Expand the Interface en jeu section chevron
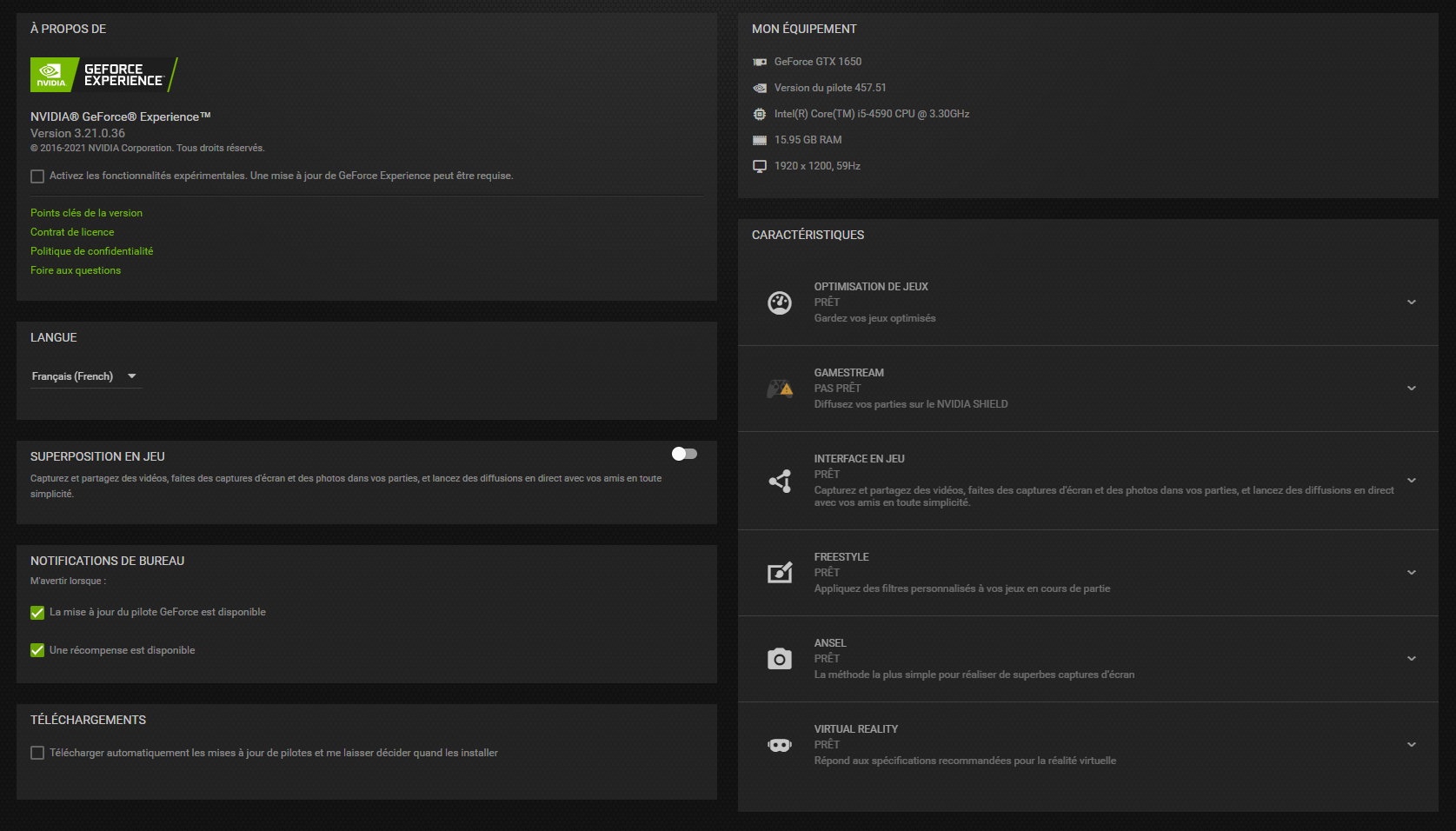This screenshot has height=831, width=1456. [x=1412, y=481]
